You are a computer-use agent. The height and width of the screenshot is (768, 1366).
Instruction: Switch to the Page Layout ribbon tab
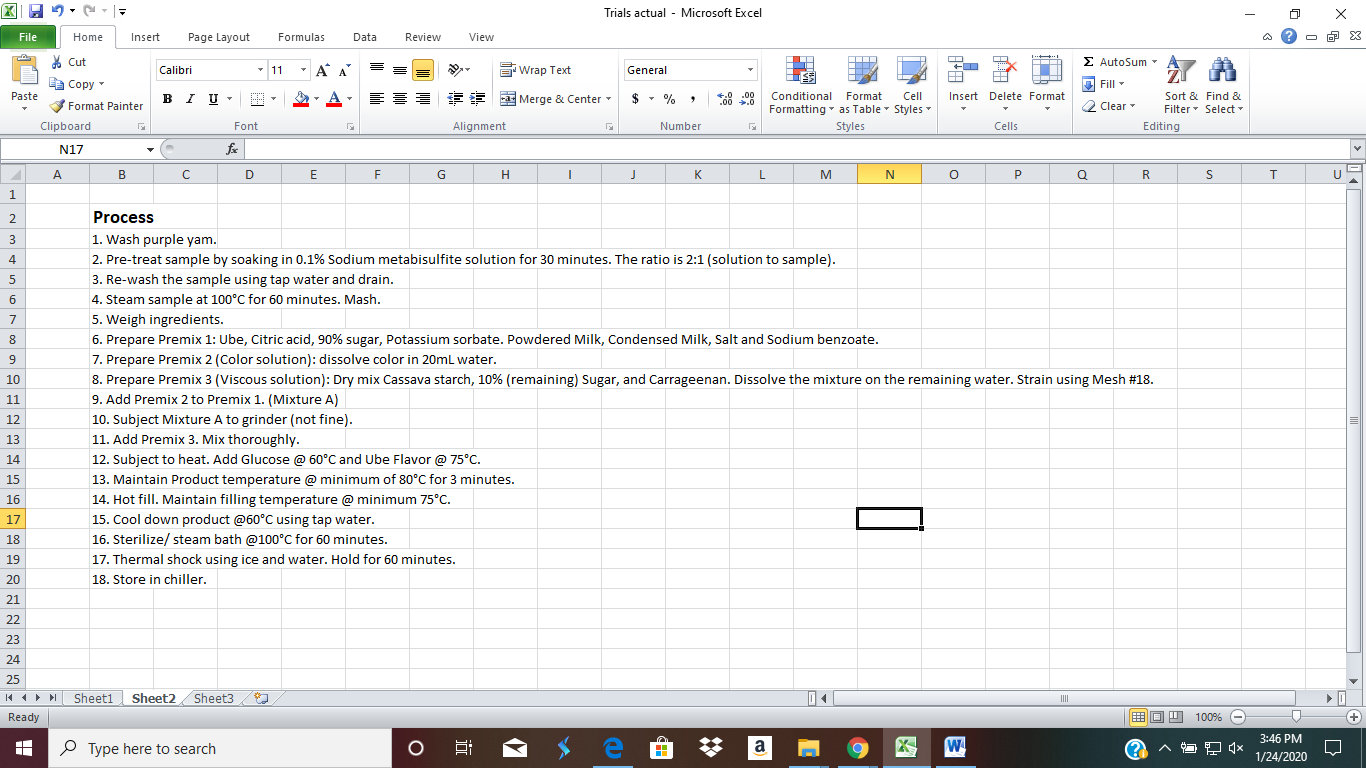click(x=219, y=37)
